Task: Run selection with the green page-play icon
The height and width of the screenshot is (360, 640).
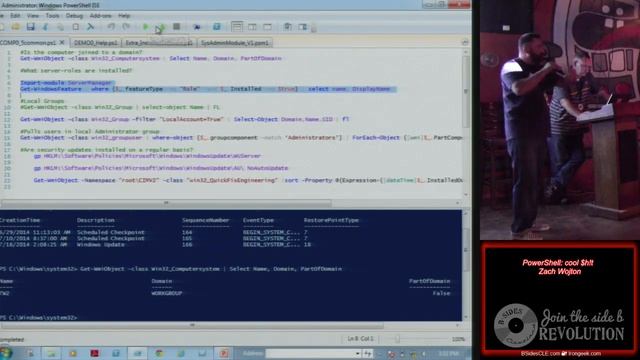Action: 161,27
